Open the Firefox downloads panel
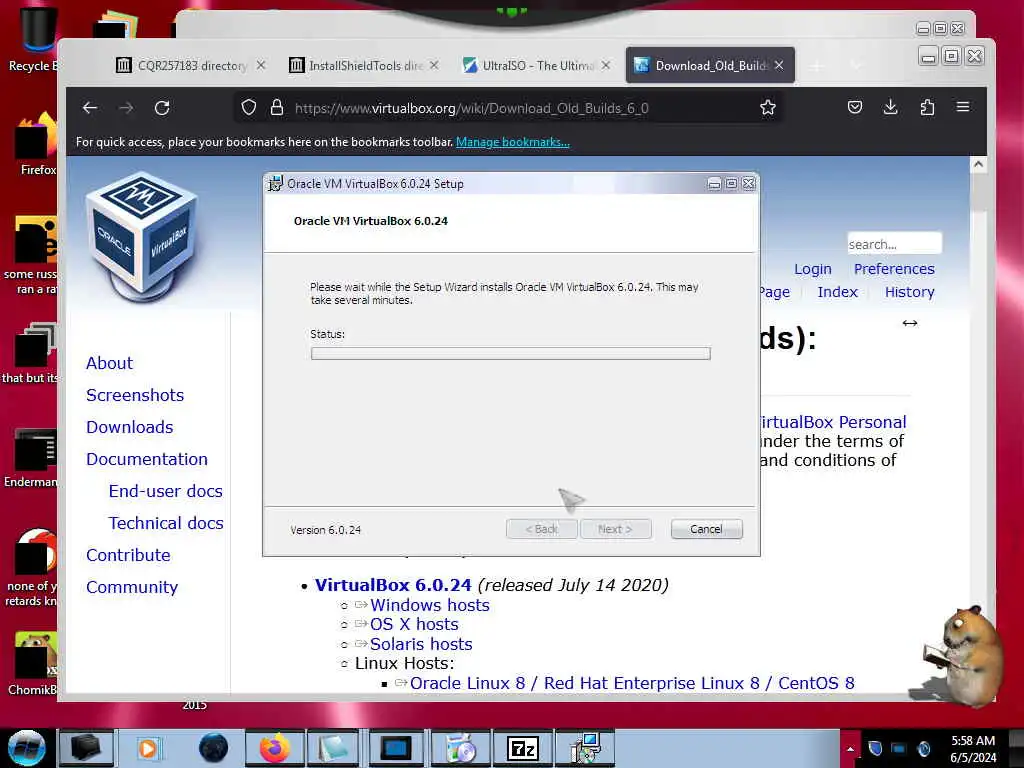The width and height of the screenshot is (1024, 768). click(x=890, y=107)
